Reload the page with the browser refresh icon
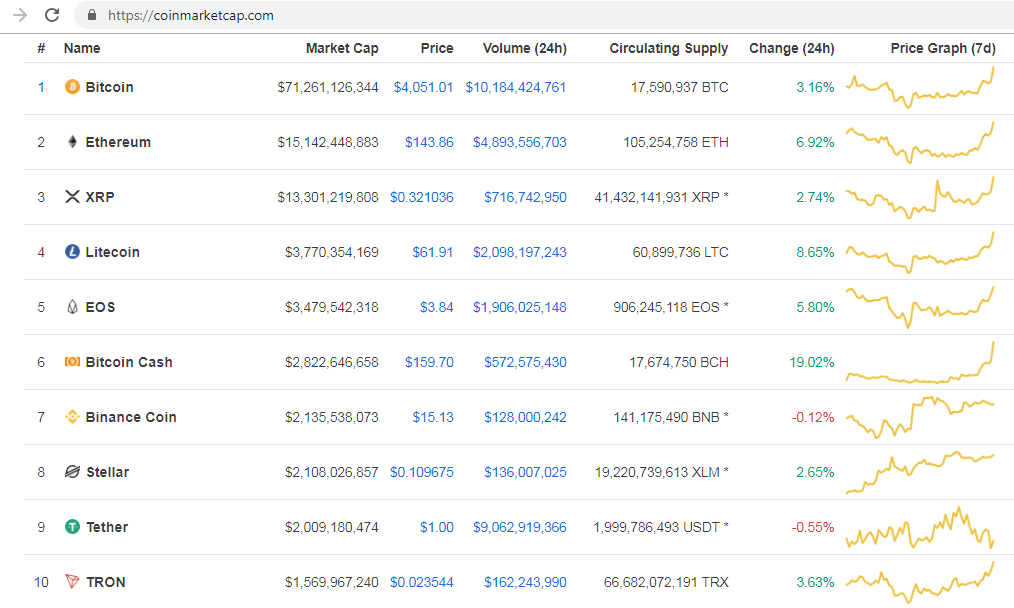Screen dimensions: 1014x608 52,15
